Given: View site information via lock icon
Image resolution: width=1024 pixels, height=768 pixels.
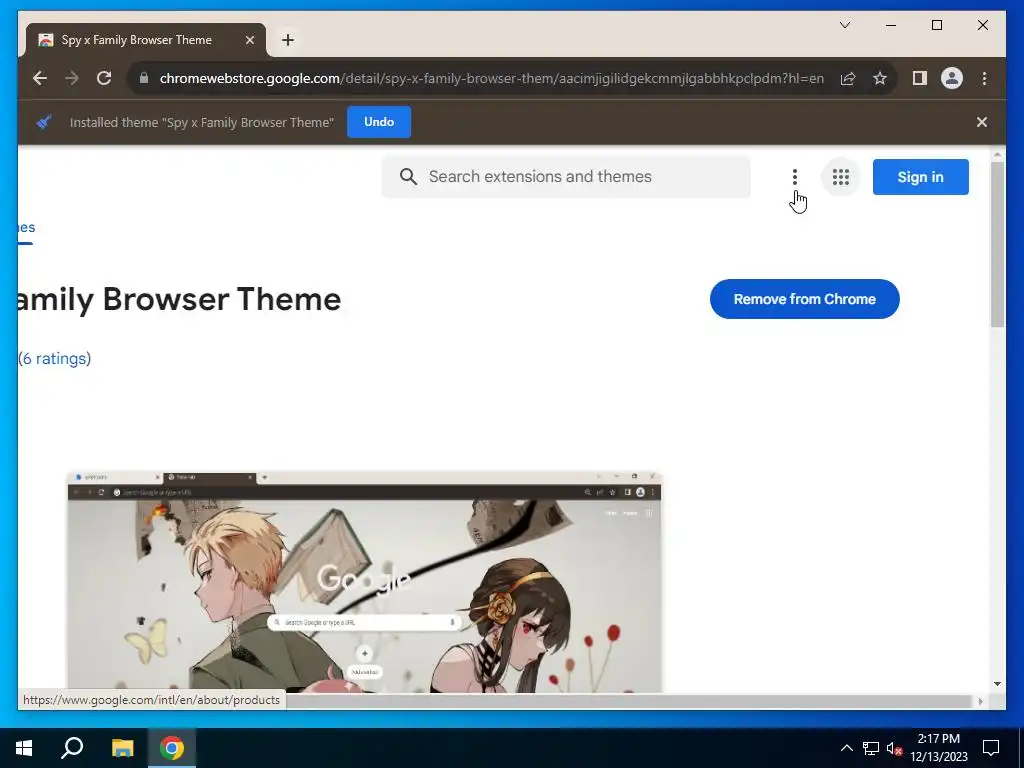Looking at the screenshot, I should [x=144, y=78].
